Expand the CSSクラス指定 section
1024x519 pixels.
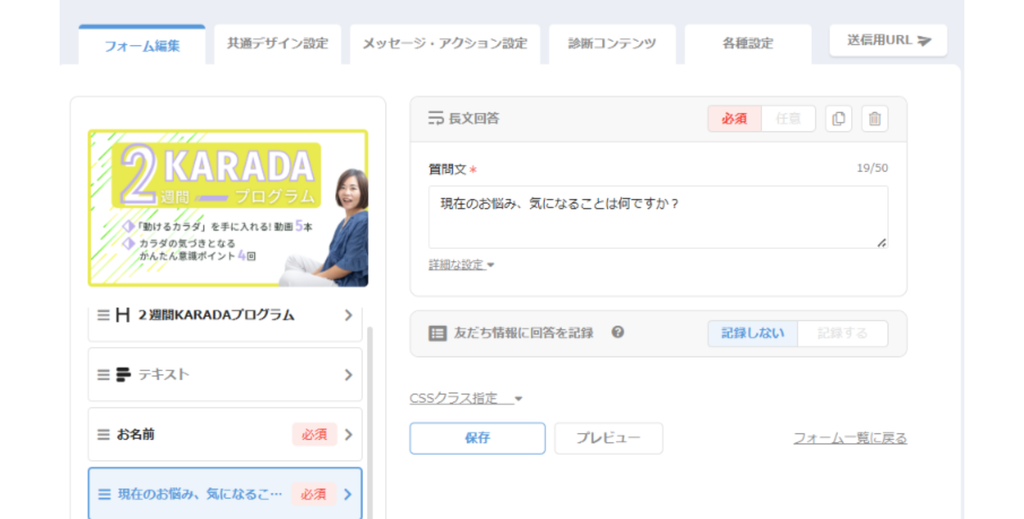pyautogui.click(x=466, y=398)
